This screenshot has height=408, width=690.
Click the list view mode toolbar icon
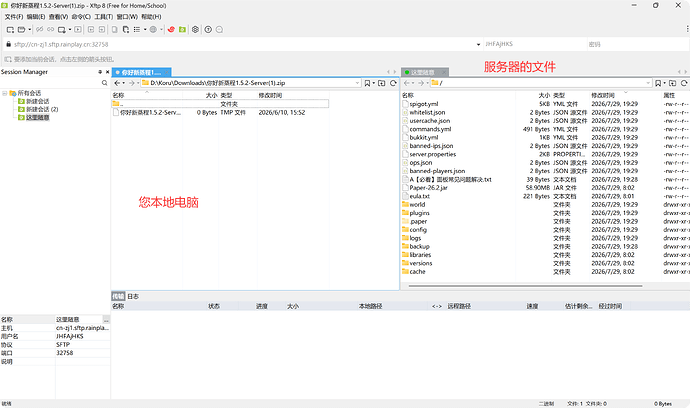pos(137,29)
